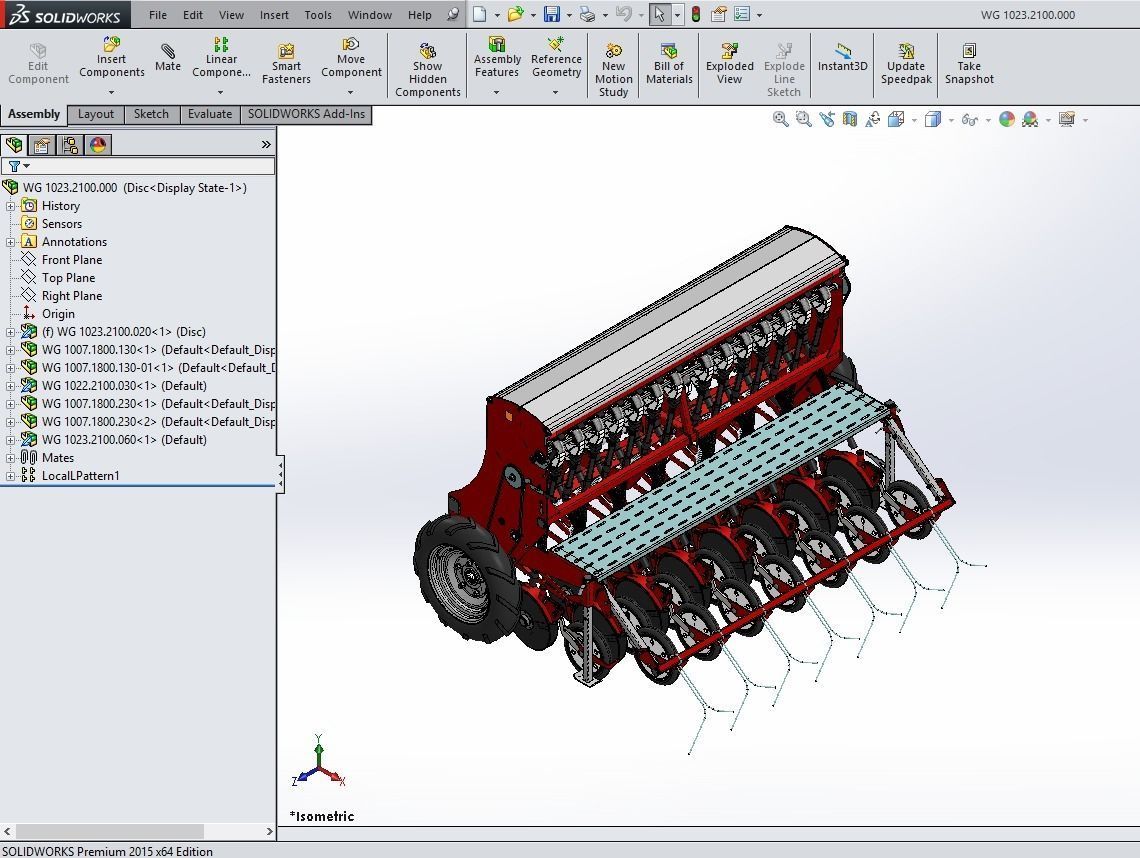The image size is (1140, 858).
Task: Click Zoom to Fit in view toolbar
Action: (780, 119)
